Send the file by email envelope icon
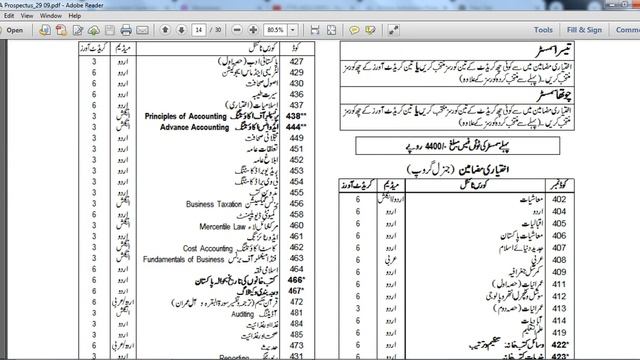 [x=142, y=30]
